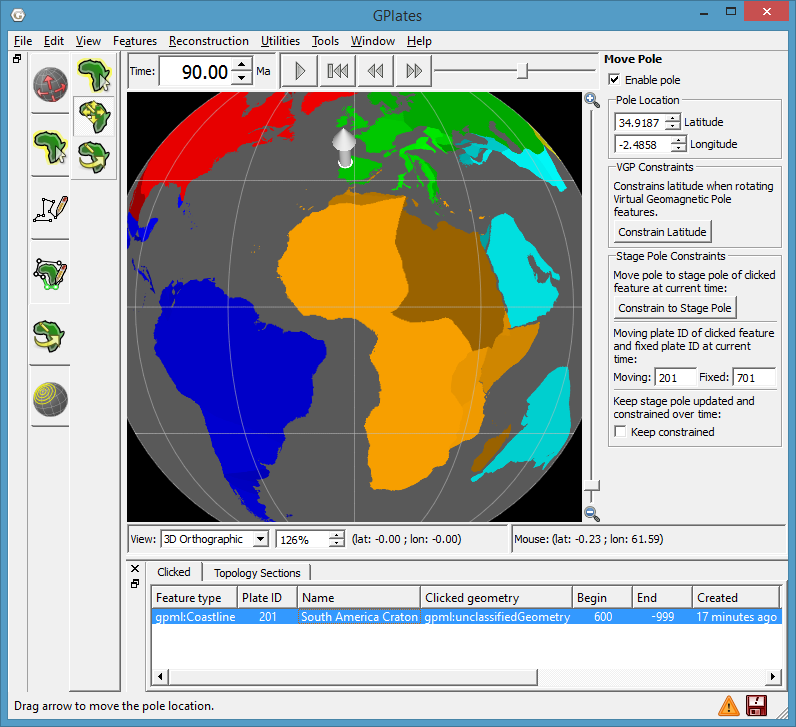Enable the Keep constrained checkbox
This screenshot has height=727, width=796.
click(x=620, y=432)
